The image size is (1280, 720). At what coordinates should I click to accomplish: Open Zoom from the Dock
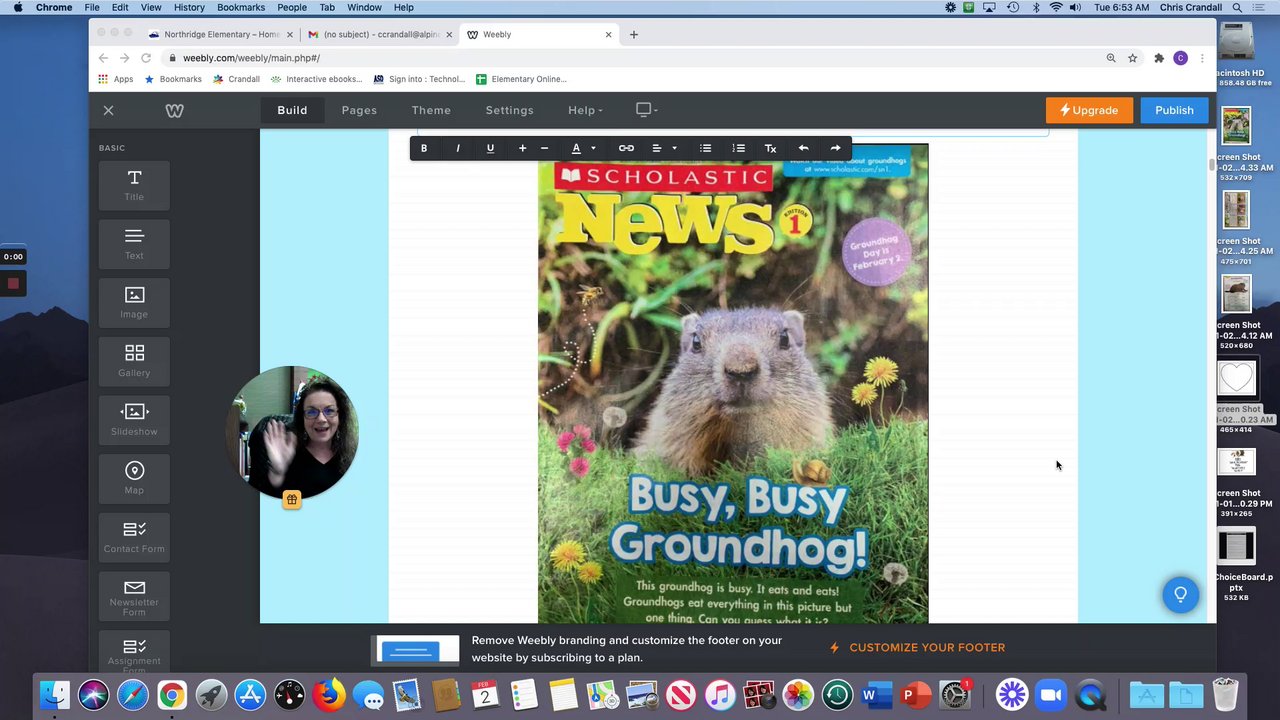click(x=1051, y=694)
